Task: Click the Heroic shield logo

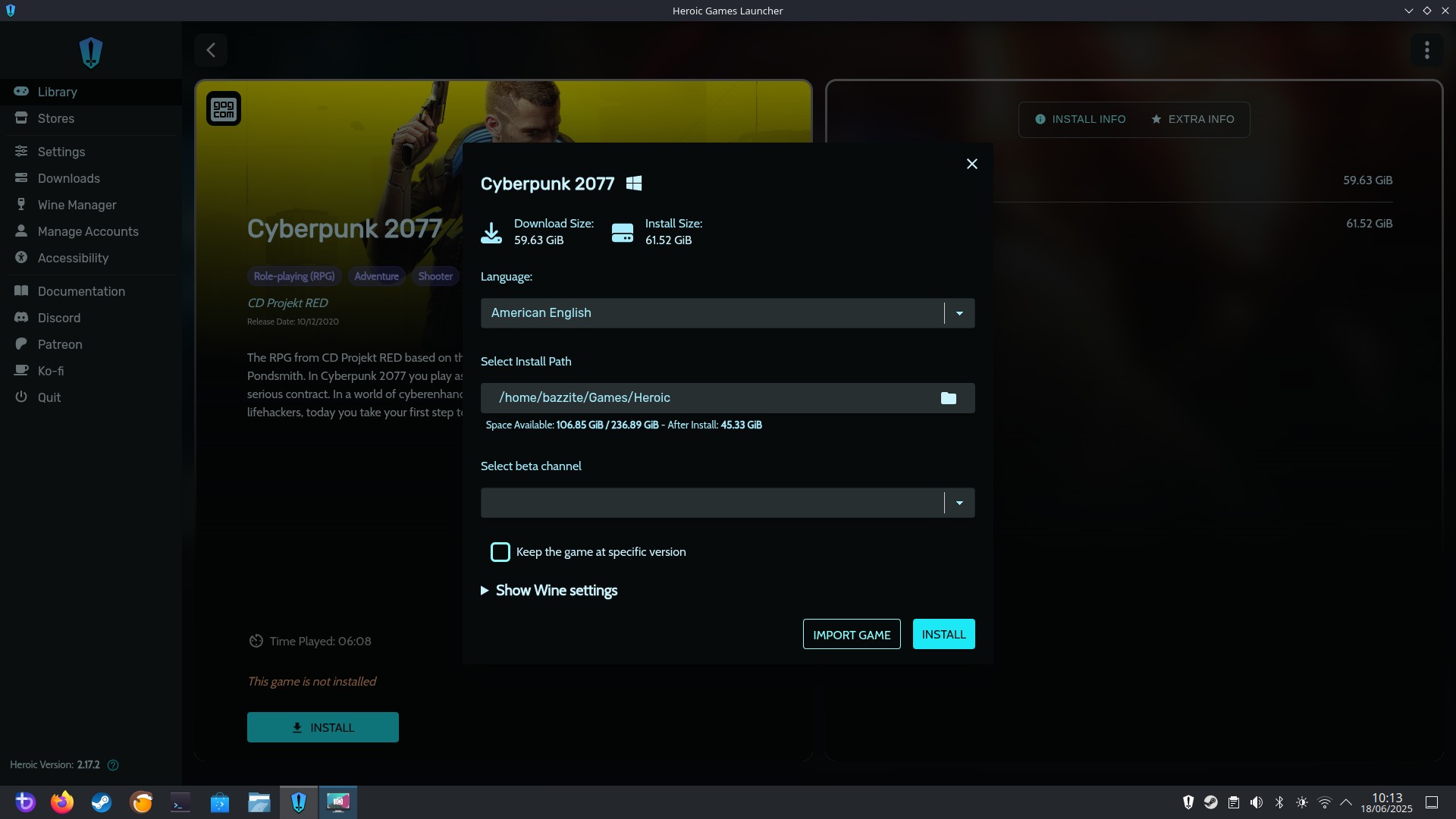Action: point(91,52)
